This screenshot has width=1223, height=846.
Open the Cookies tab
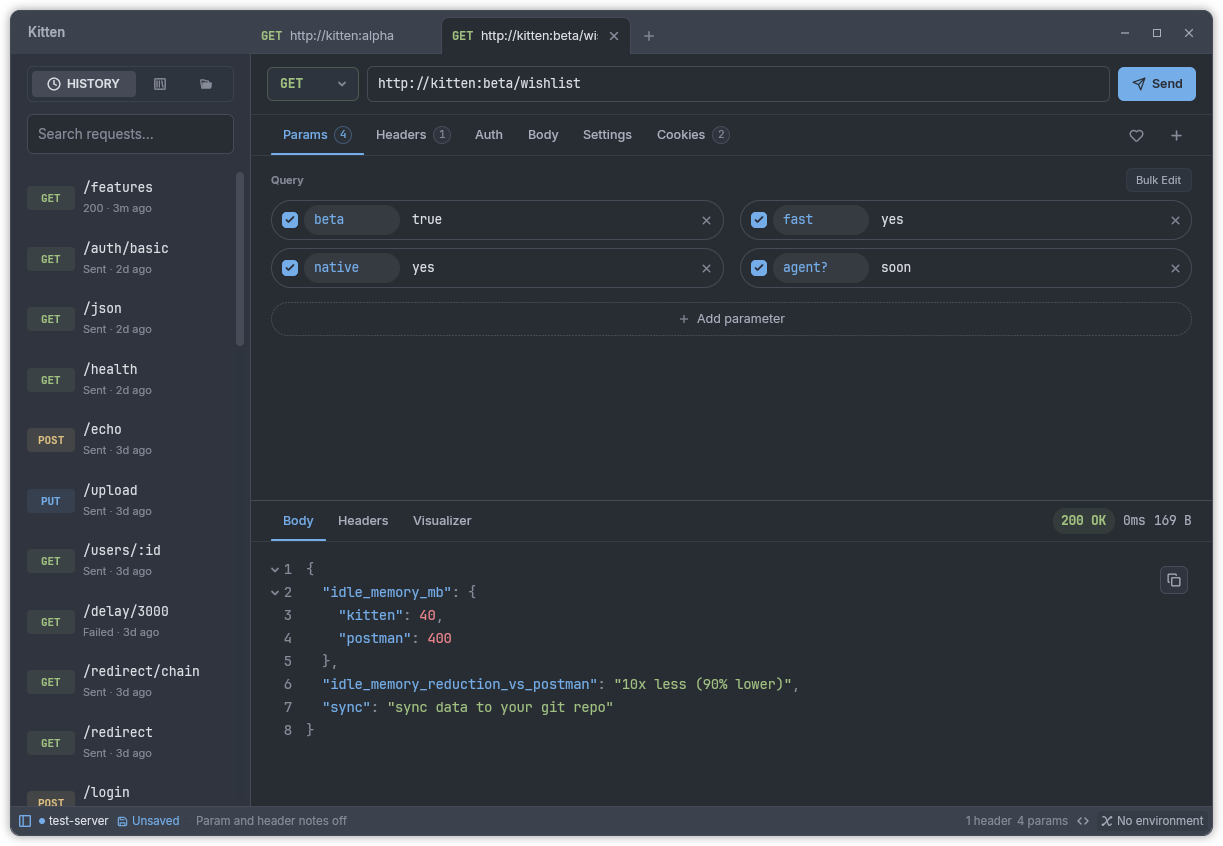pyautogui.click(x=692, y=135)
